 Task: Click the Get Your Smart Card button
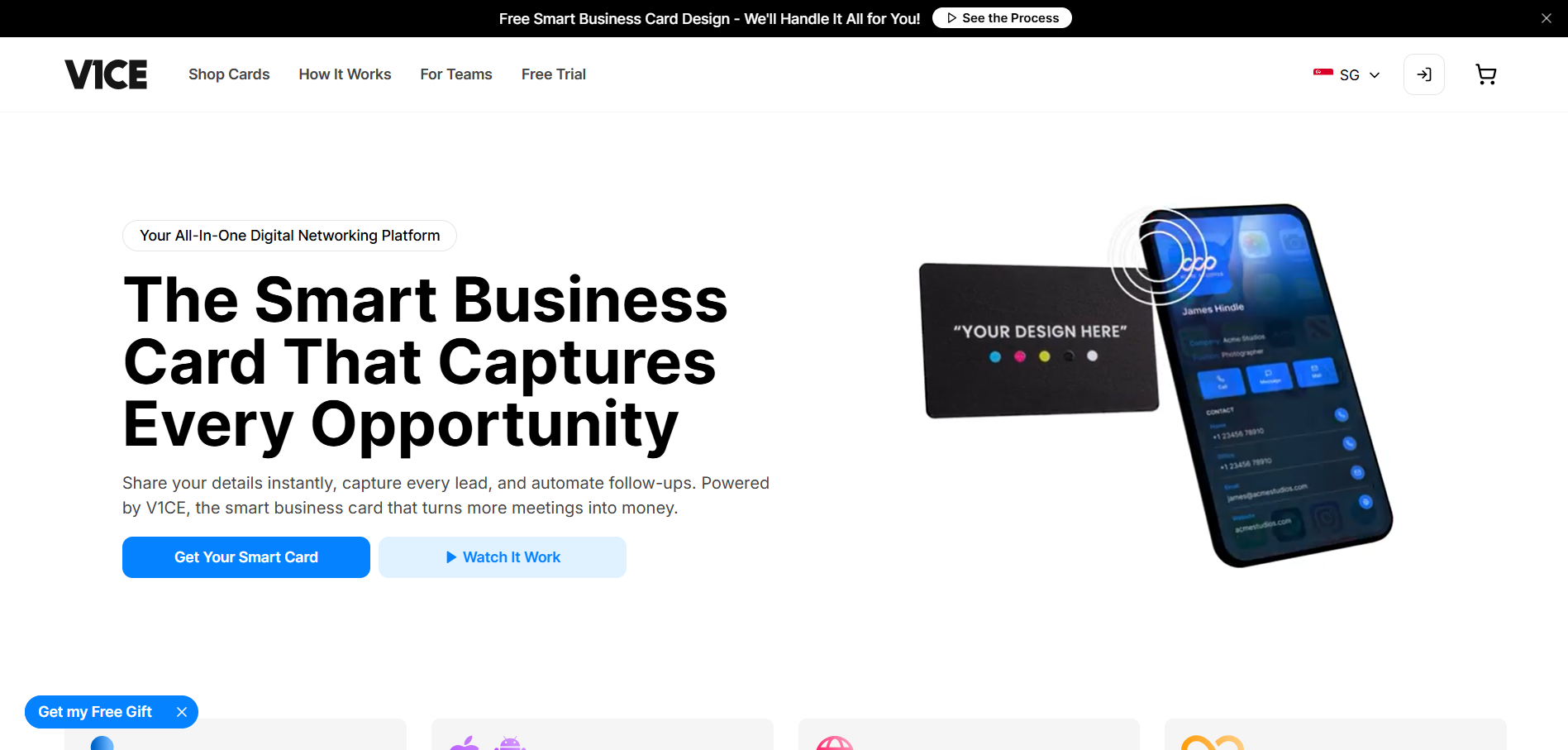point(246,557)
